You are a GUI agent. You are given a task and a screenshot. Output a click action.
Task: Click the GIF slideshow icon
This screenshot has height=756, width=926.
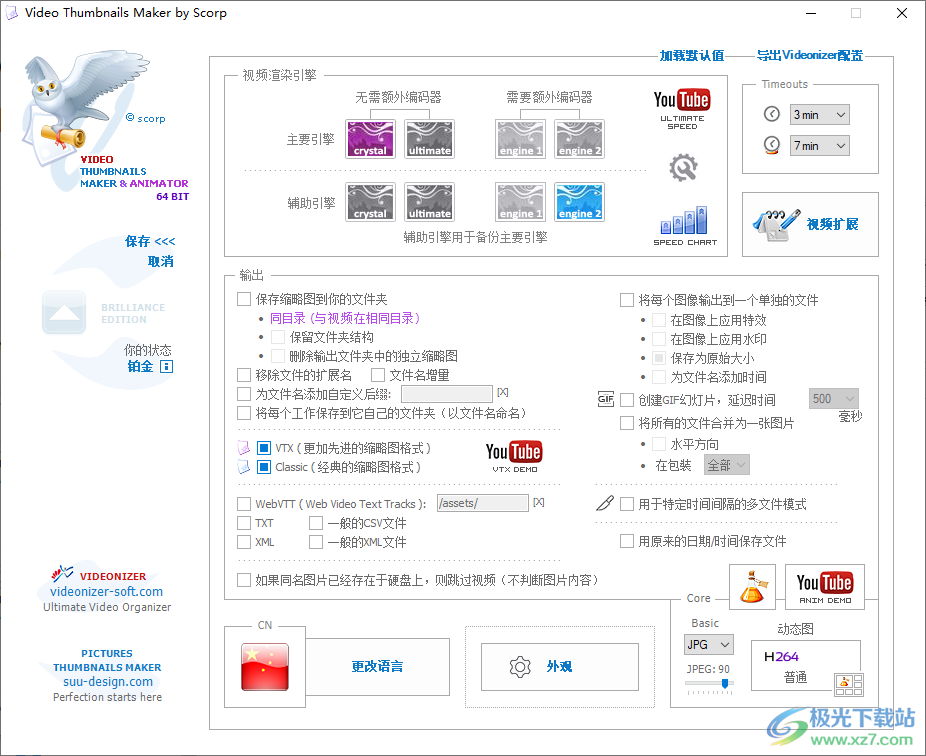605,399
